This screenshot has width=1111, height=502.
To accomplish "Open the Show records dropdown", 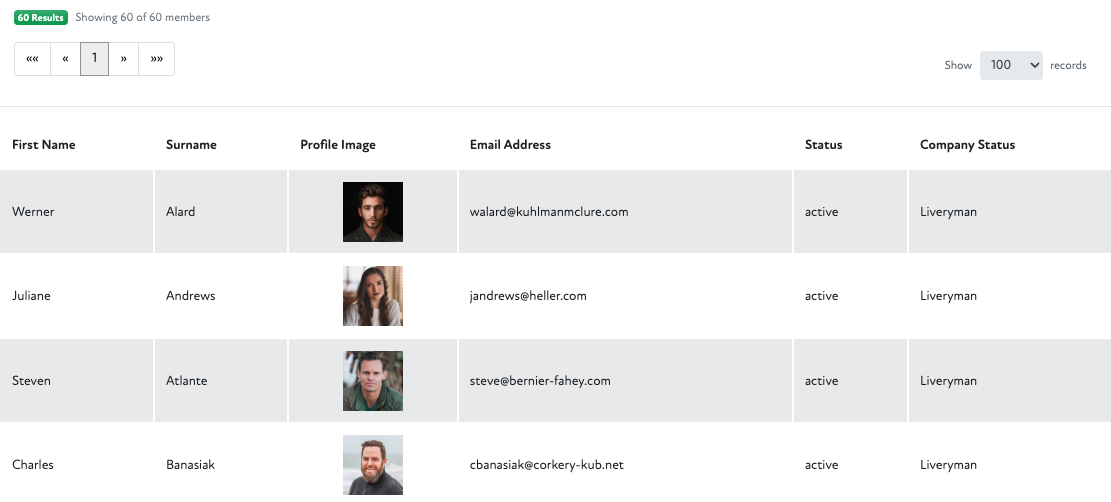I will pyautogui.click(x=1011, y=65).
